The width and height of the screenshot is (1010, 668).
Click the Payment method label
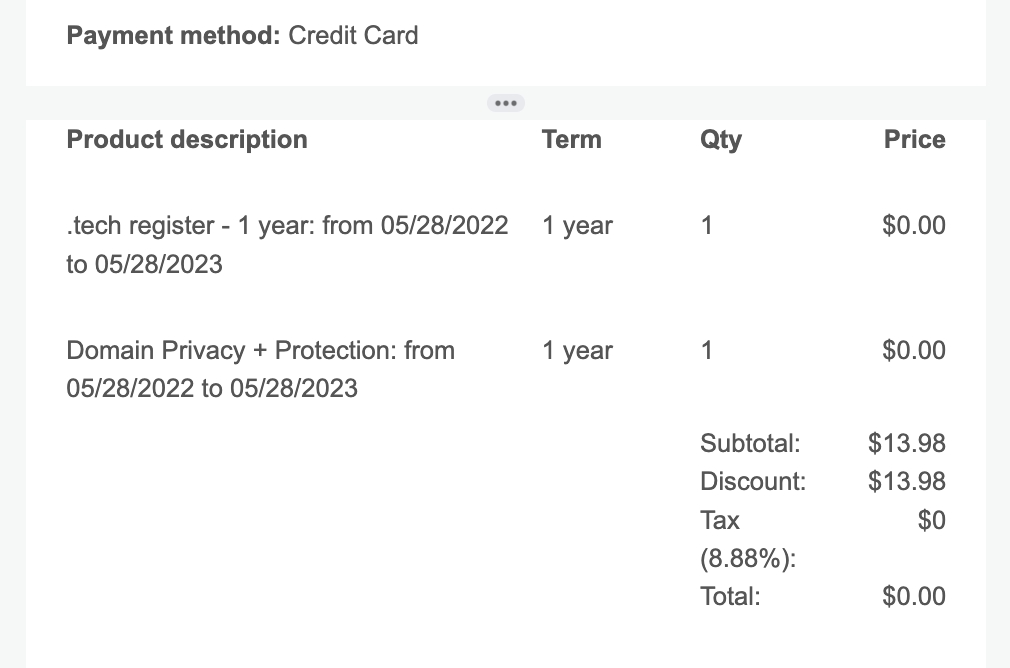point(173,35)
